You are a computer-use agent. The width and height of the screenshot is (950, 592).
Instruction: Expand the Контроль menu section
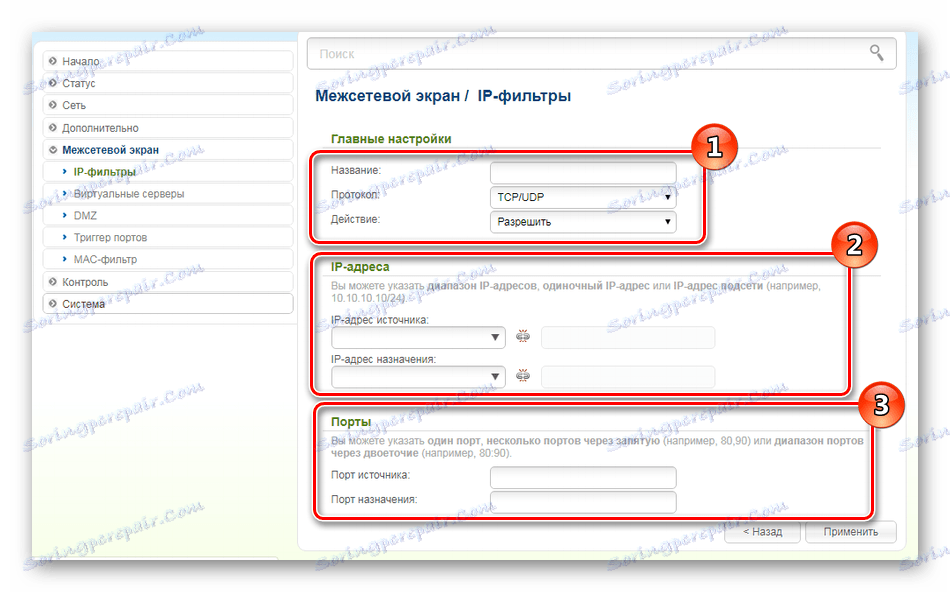[168, 282]
